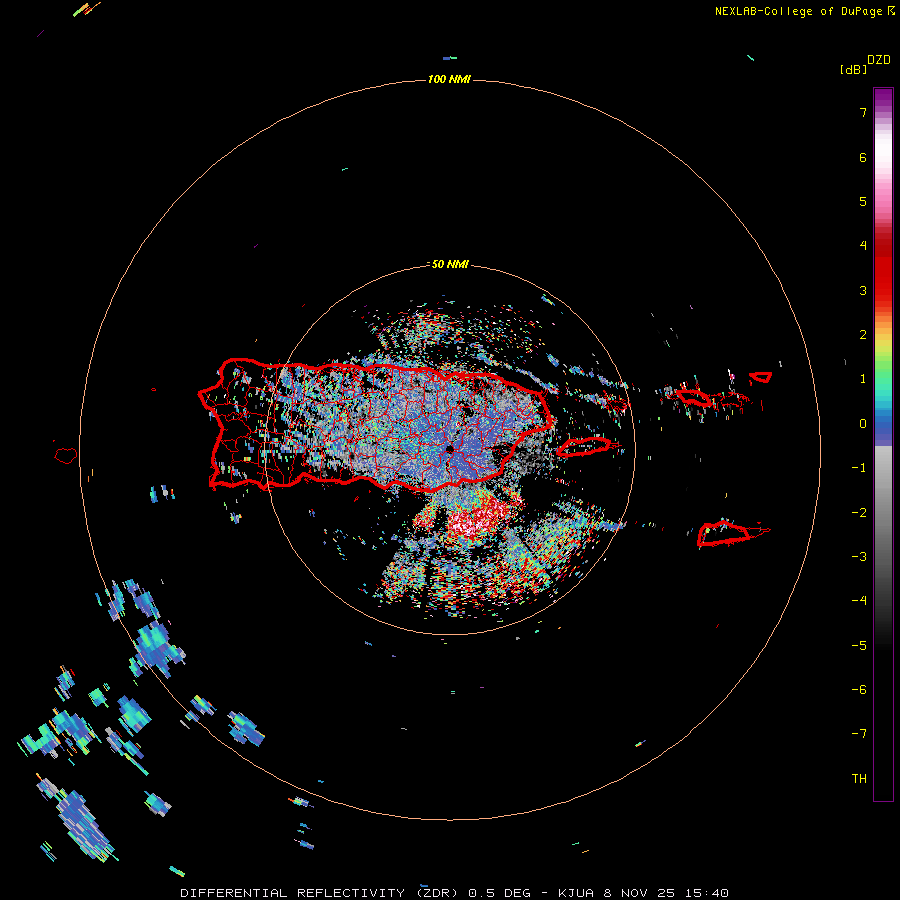Click the -1 dB tick label
The height and width of the screenshot is (900, 900).
pyautogui.click(x=859, y=468)
